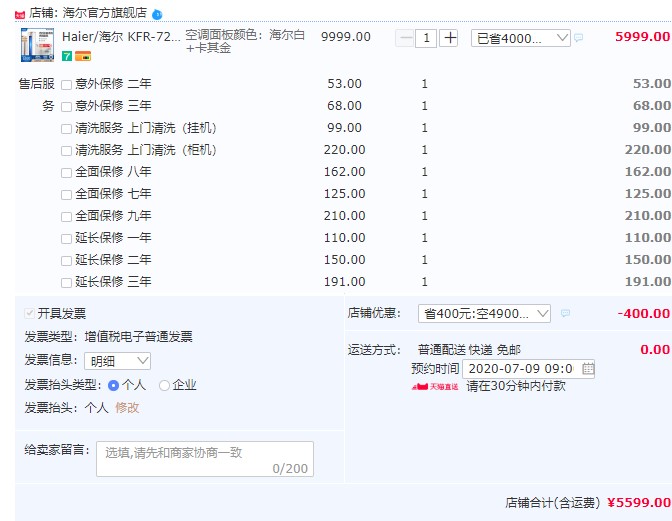Open the 已省4000 discount dropdown
The width and height of the screenshot is (672, 521).
click(520, 38)
